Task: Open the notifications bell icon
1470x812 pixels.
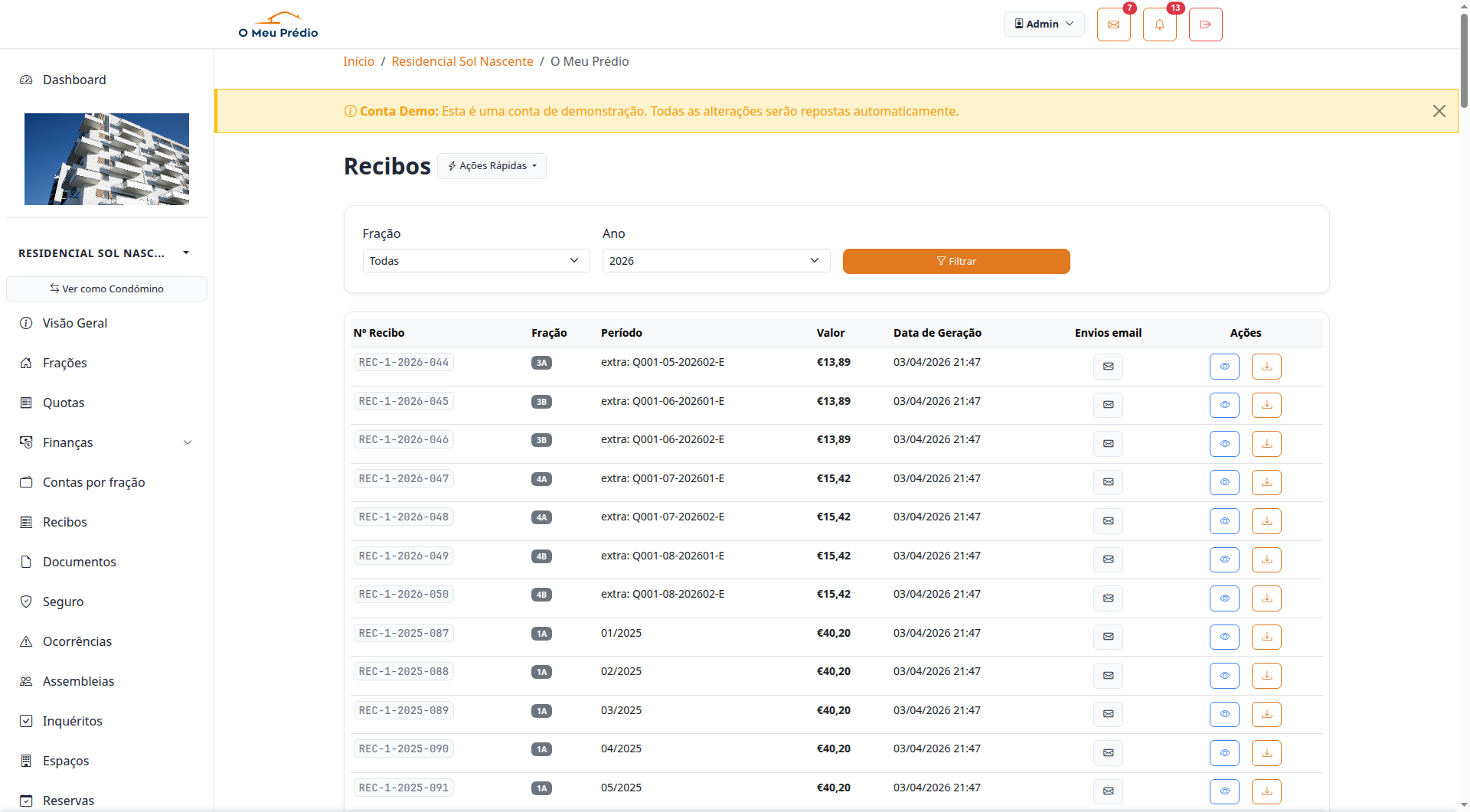Action: 1159,24
